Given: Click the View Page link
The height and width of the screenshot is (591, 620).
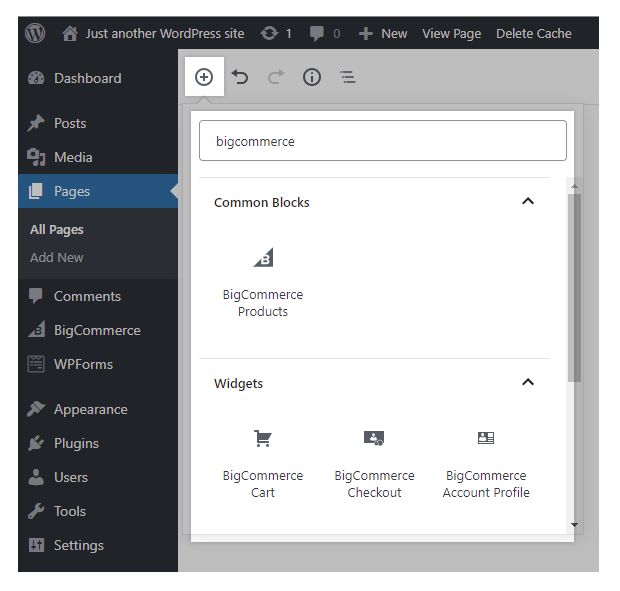Looking at the screenshot, I should 451,33.
